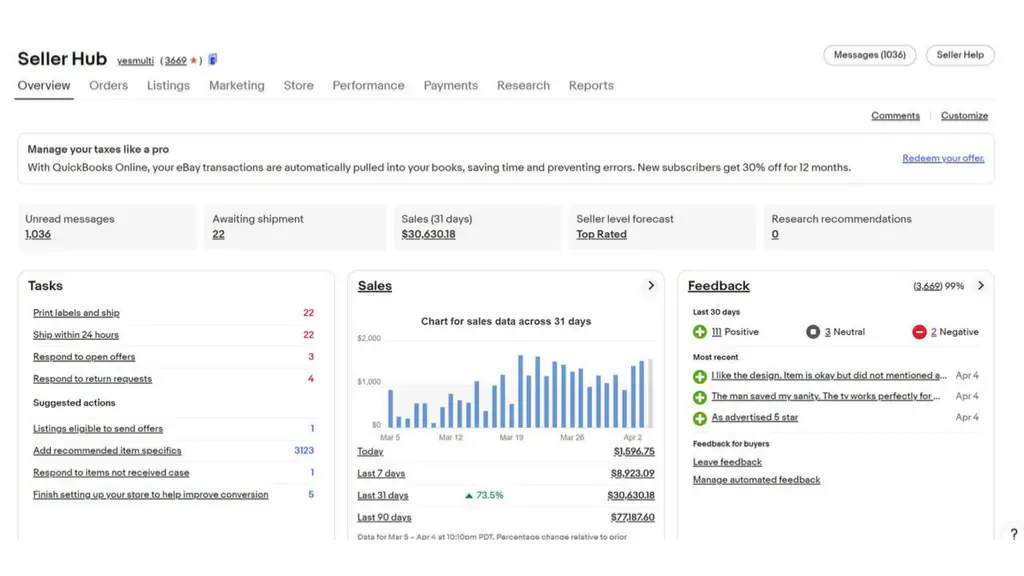This screenshot has height=576, width=1024.
Task: Open the Comments link
Action: point(895,116)
